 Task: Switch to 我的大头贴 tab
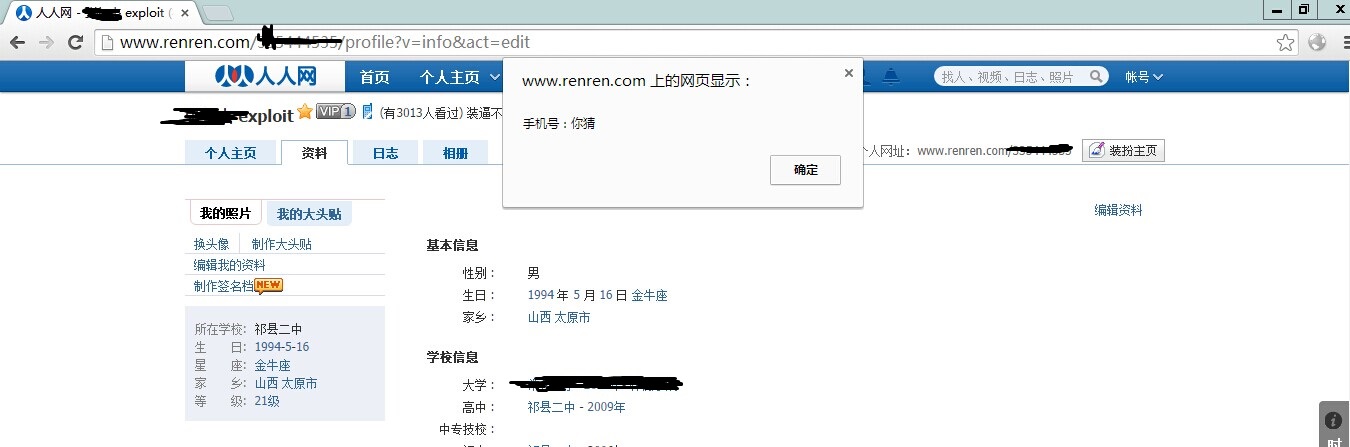(x=309, y=214)
